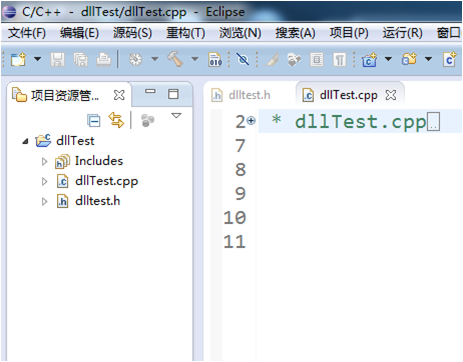
Task: Open the 源码(S) menu
Action: pos(132,33)
